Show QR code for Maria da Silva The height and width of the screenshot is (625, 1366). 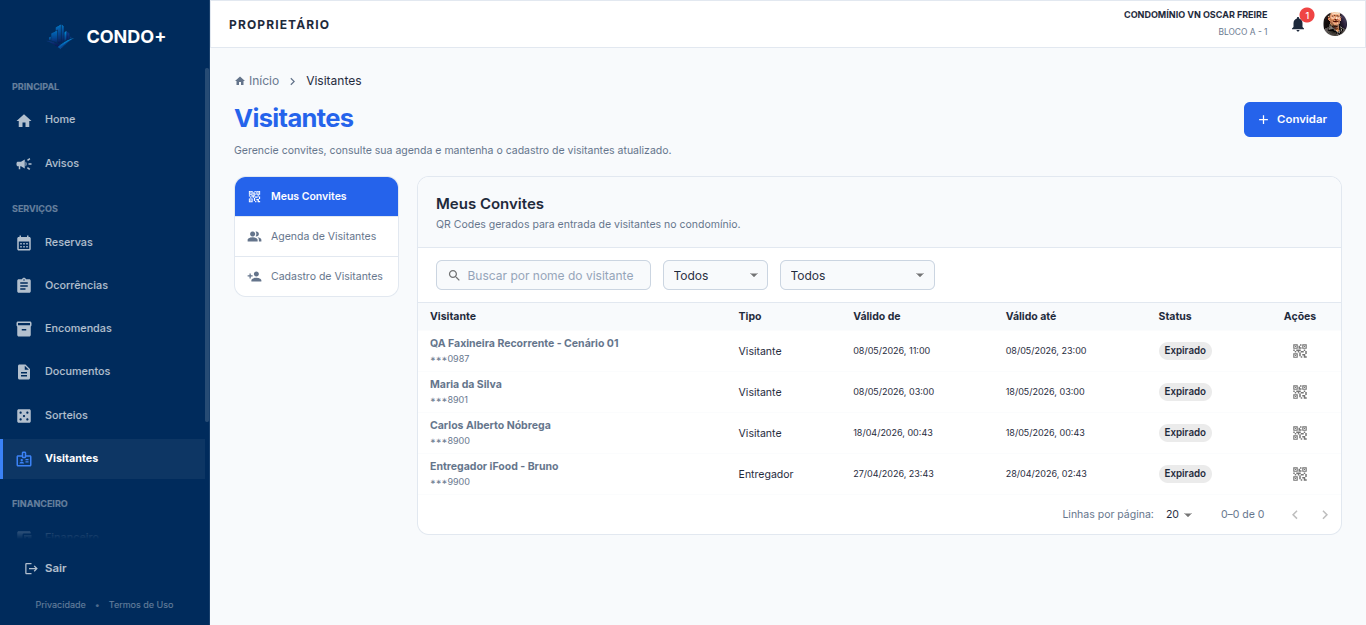[1300, 392]
